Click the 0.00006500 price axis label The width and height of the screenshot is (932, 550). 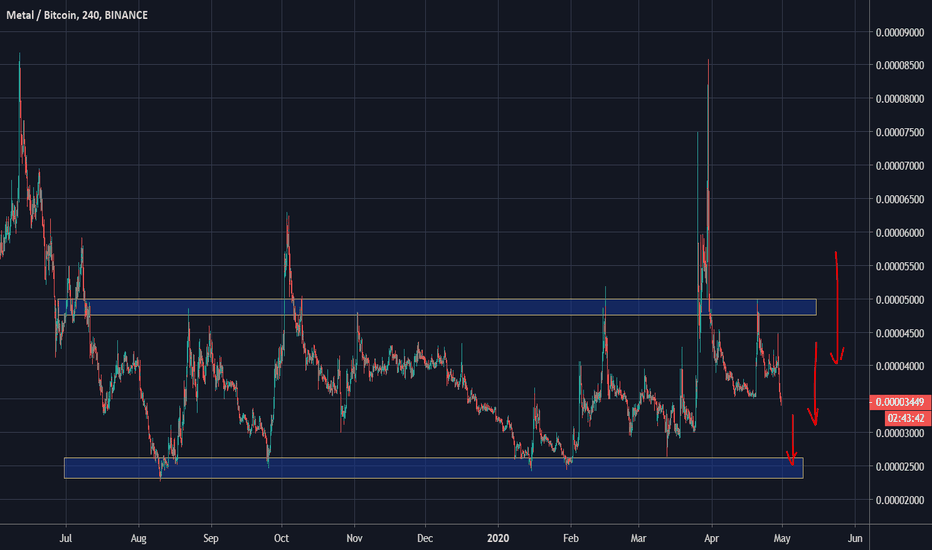pos(899,199)
